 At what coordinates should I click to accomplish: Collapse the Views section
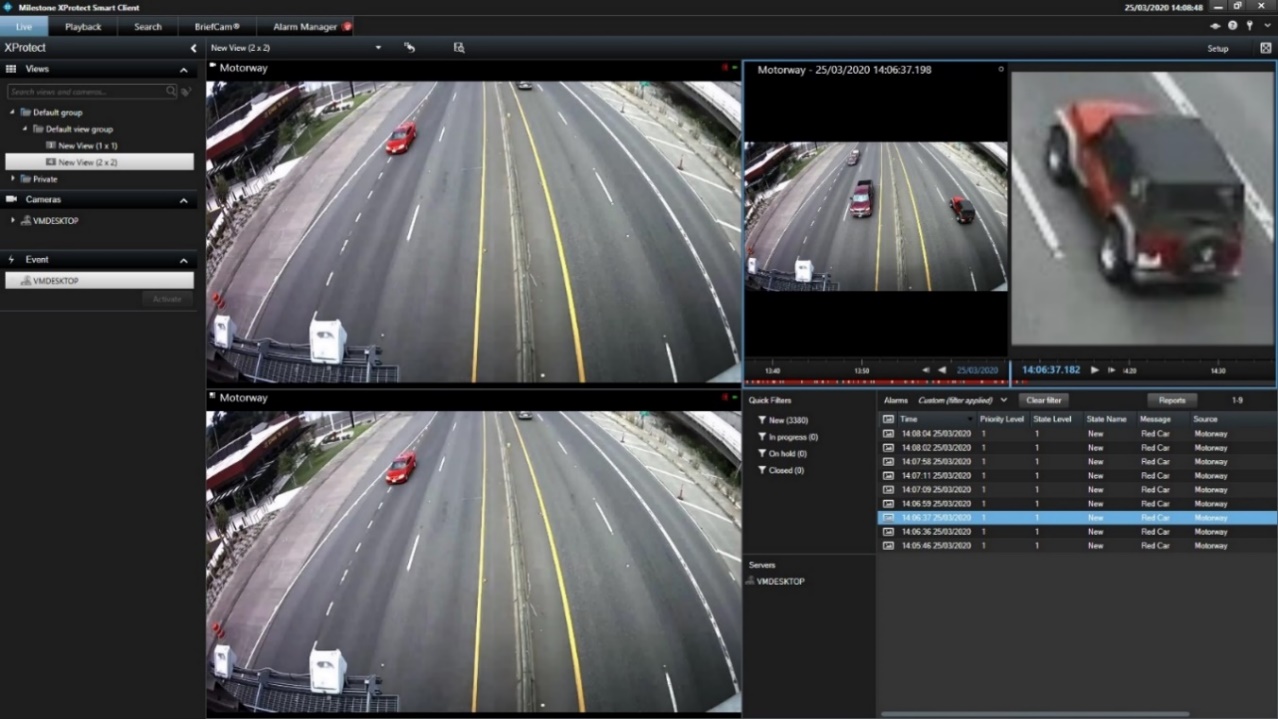pos(184,70)
